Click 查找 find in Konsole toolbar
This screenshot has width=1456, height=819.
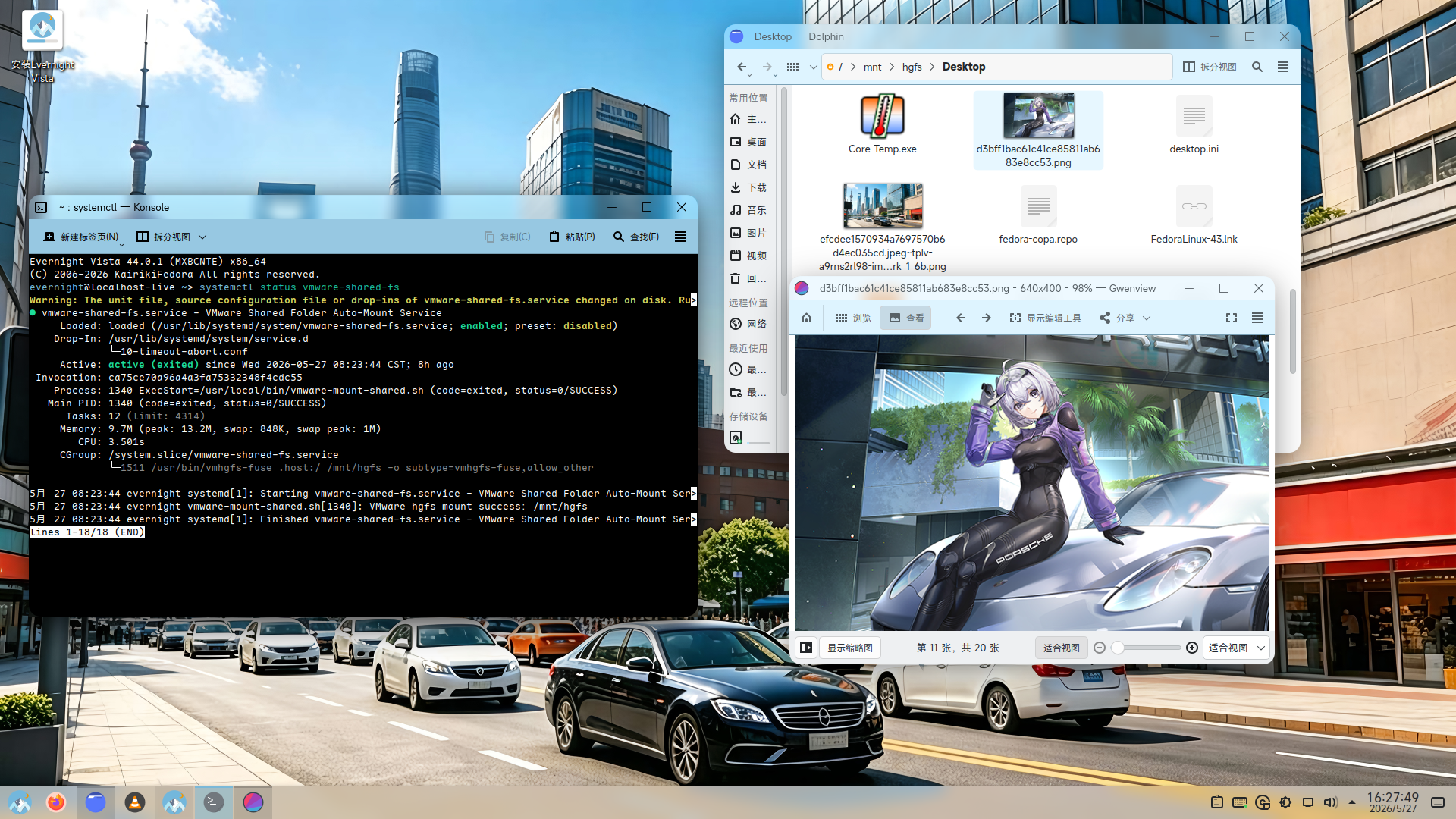coord(636,237)
